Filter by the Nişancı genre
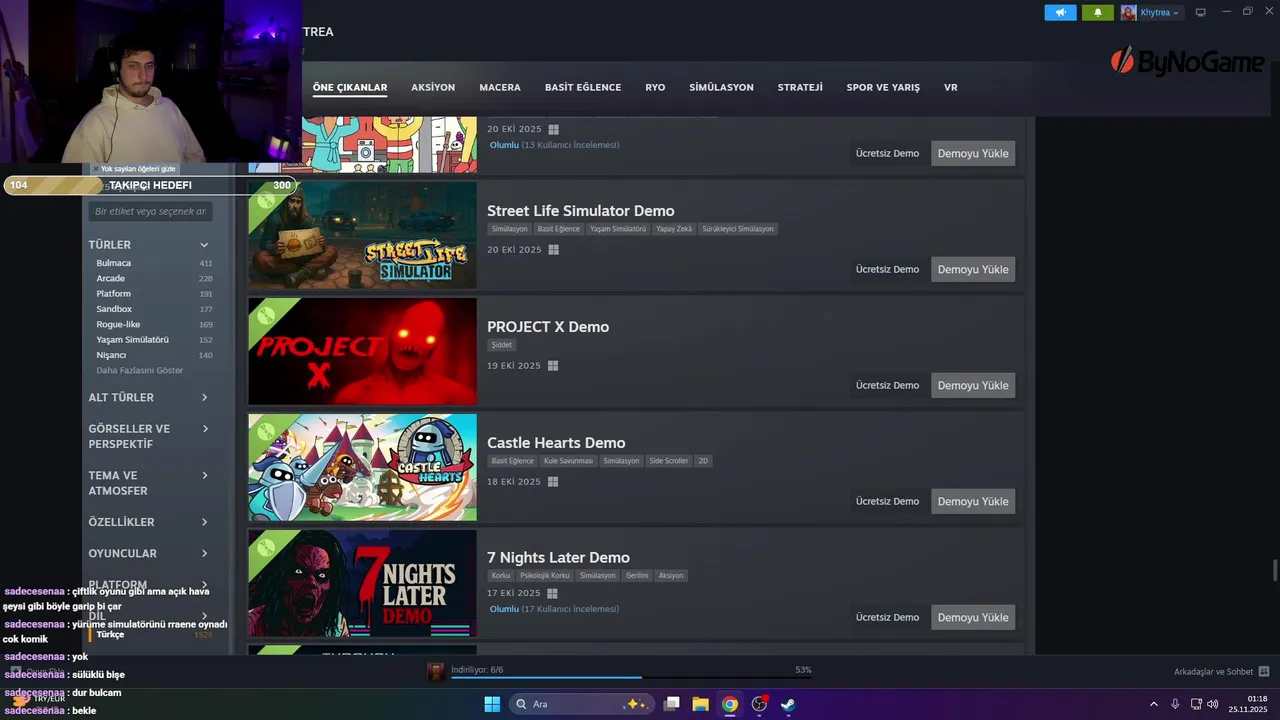The height and width of the screenshot is (720, 1280). coord(111,355)
